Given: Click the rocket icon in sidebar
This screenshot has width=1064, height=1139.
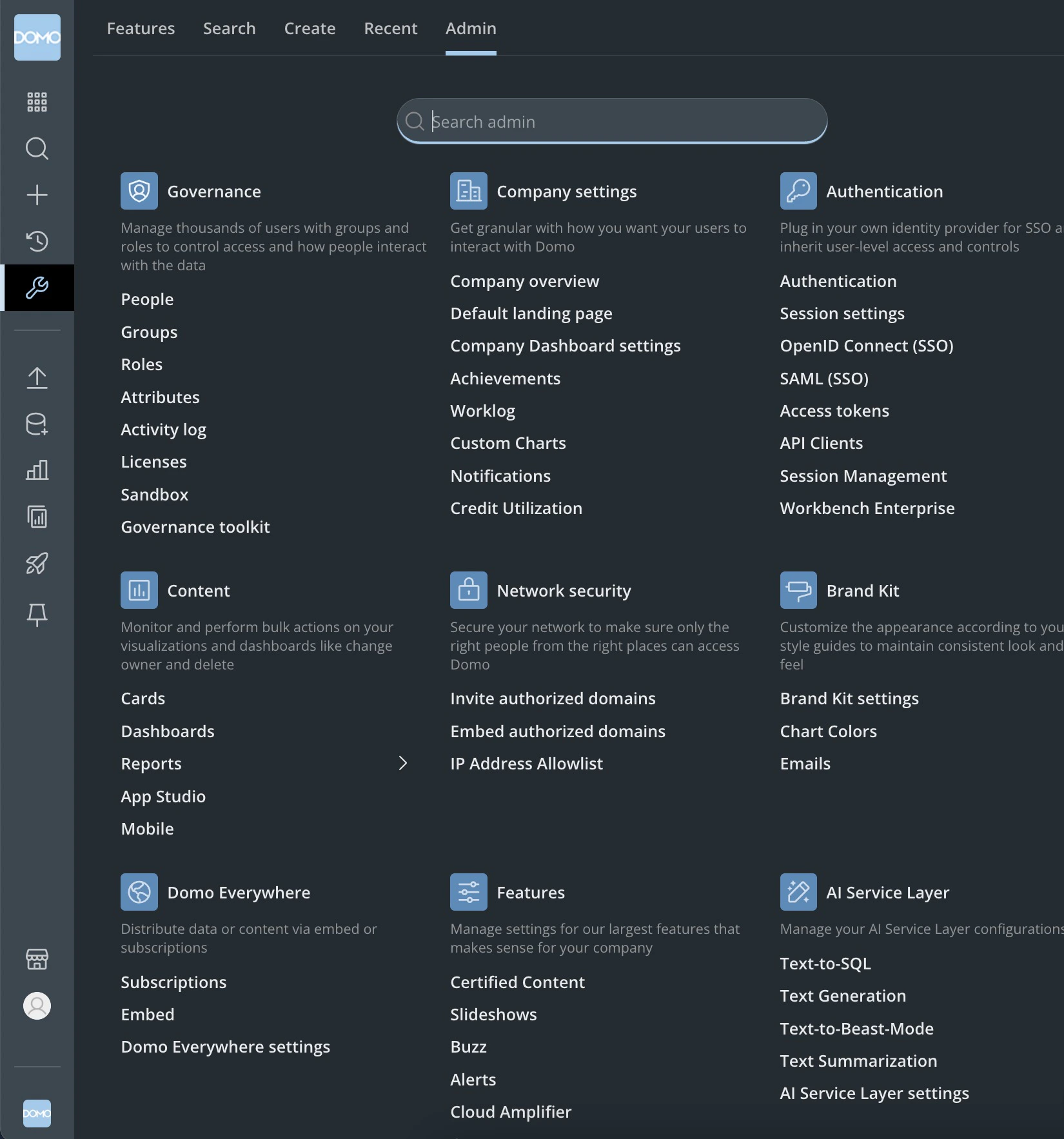Looking at the screenshot, I should coord(37,563).
